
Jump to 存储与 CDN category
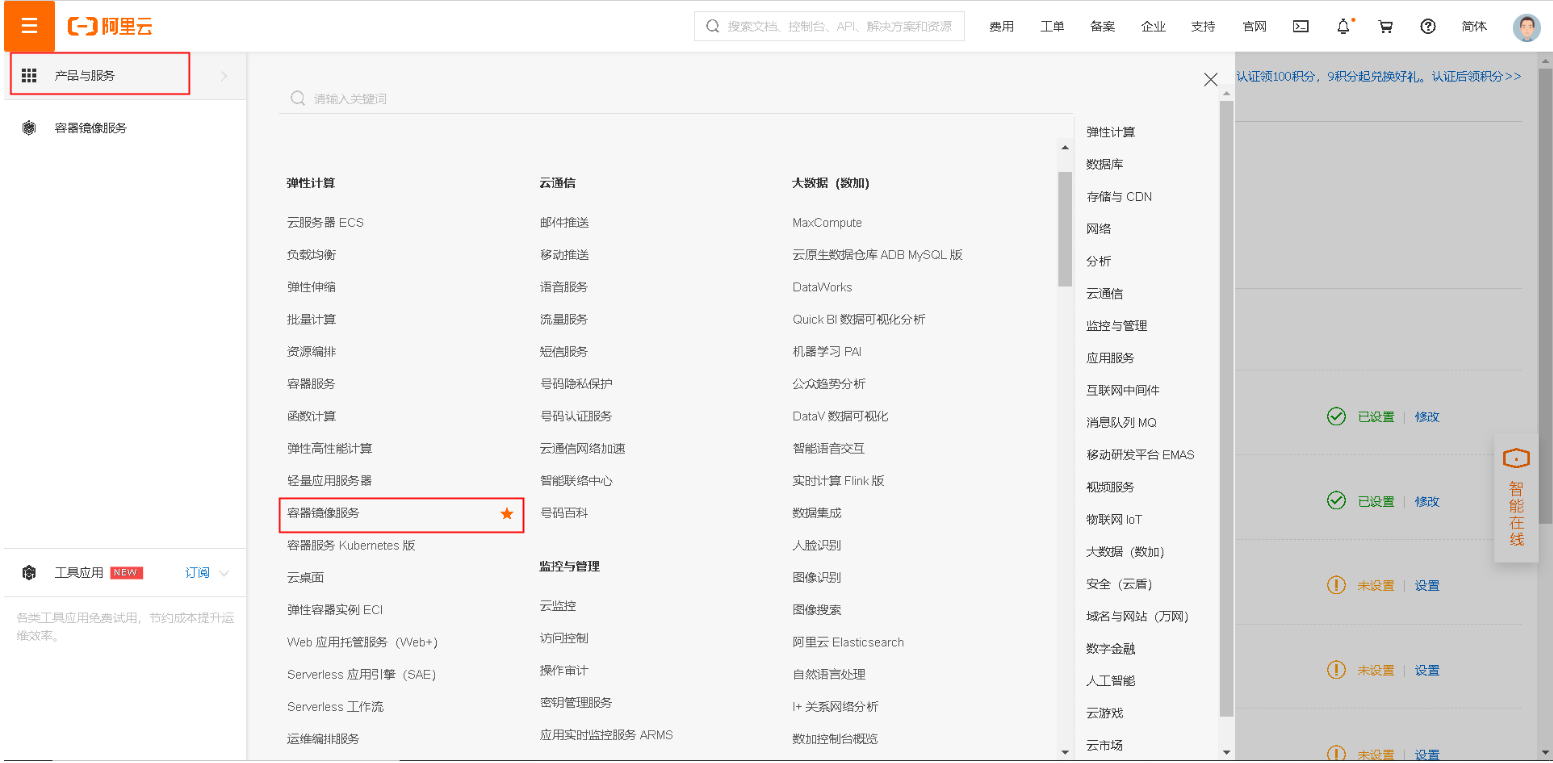tap(1119, 197)
